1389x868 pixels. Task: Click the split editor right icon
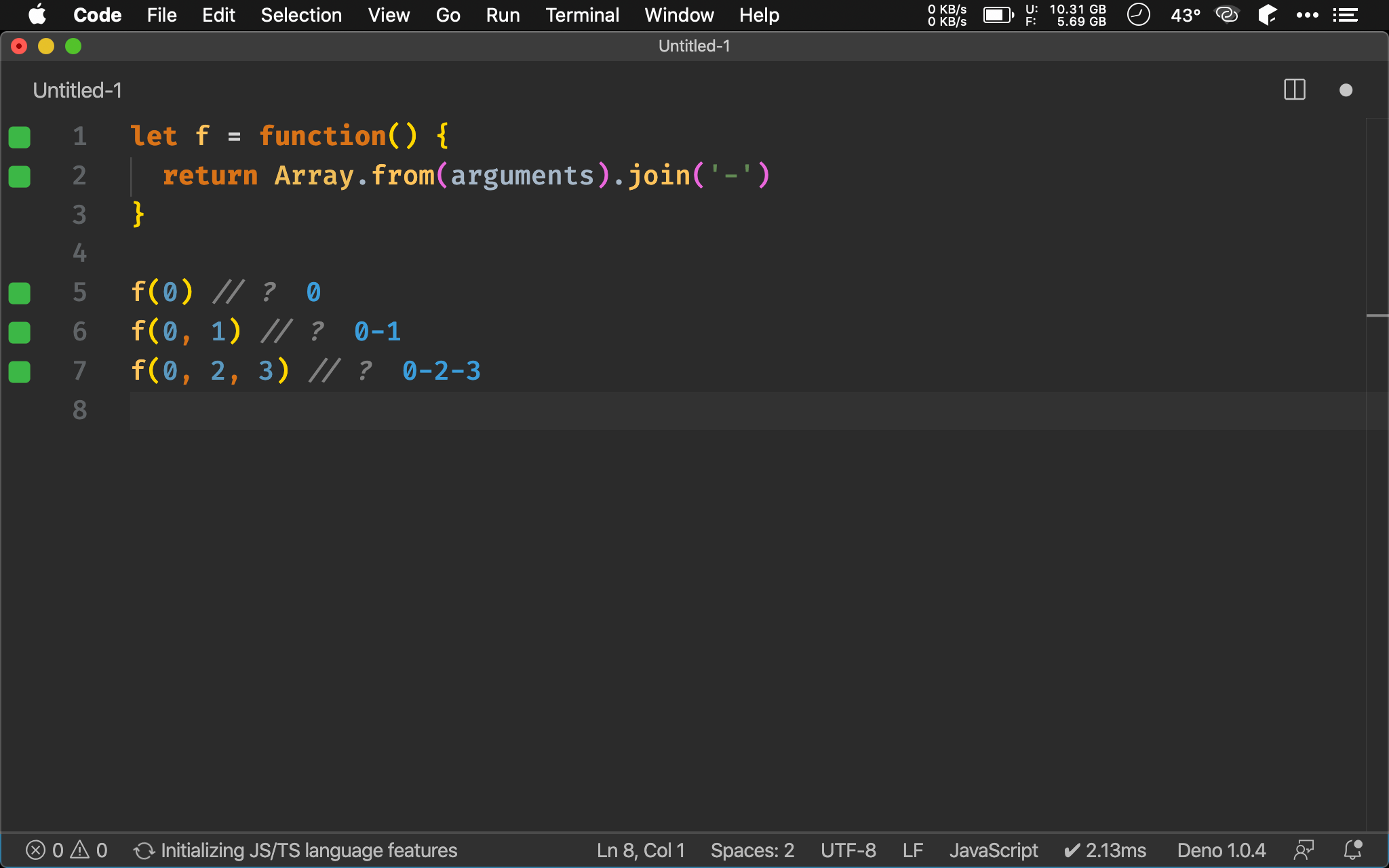[1294, 90]
